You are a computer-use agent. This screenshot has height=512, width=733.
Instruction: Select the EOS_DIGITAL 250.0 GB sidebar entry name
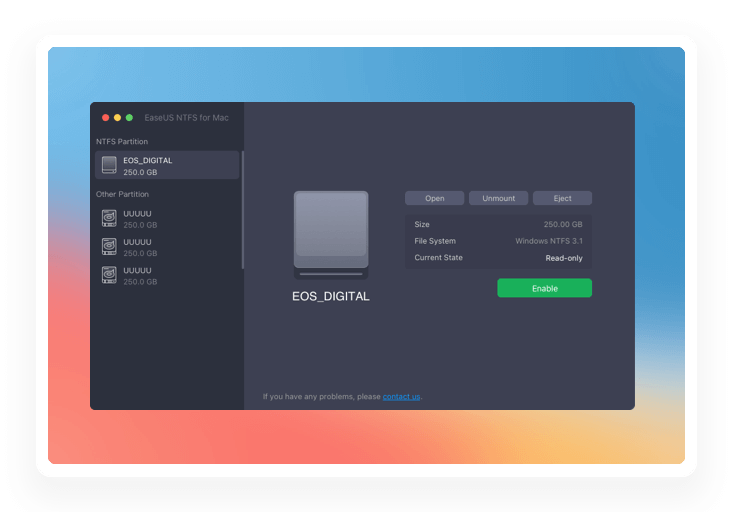click(148, 160)
